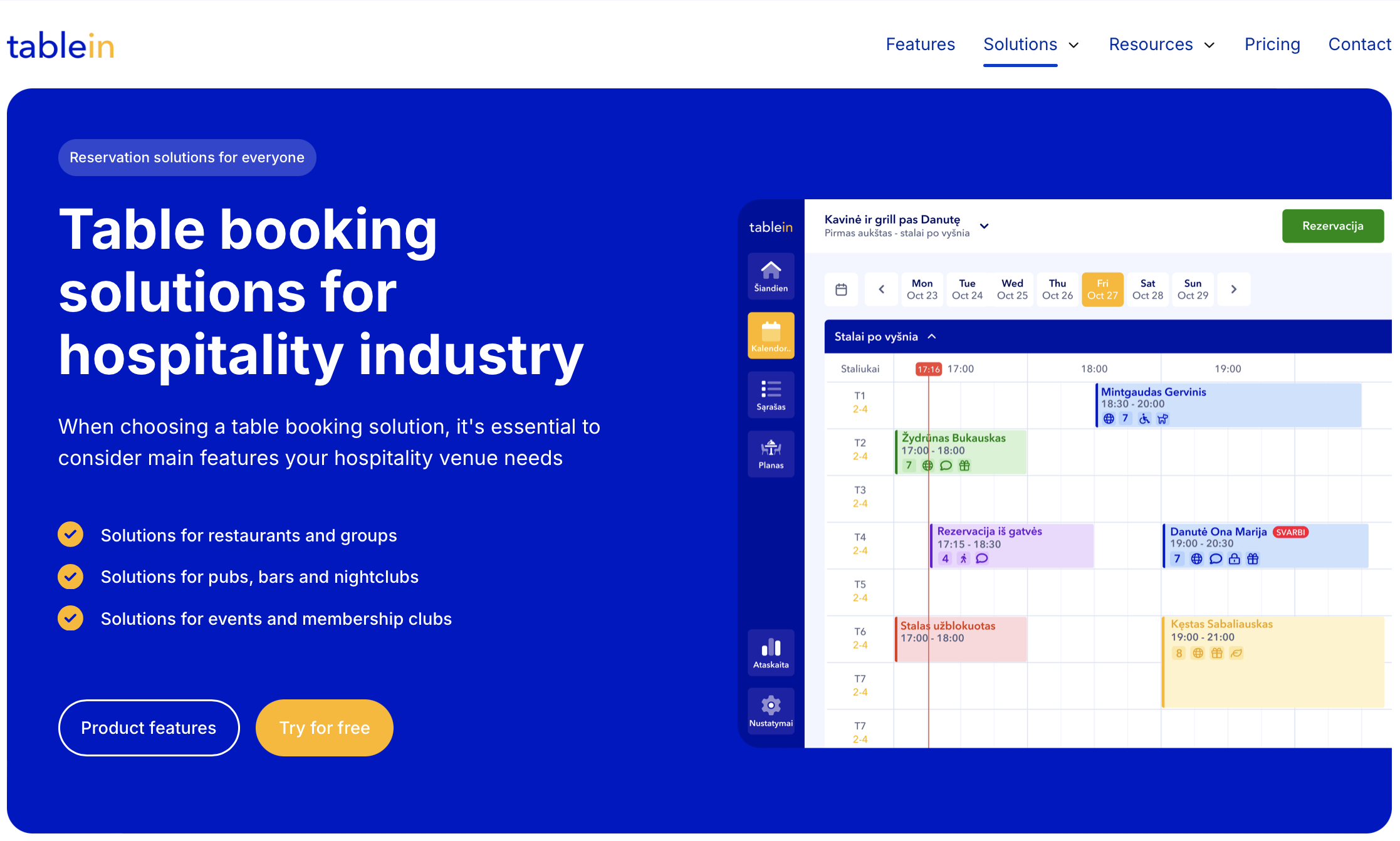The image size is (1400, 841).
Task: Click the leaf icon in Kęstas Sabaliauskas booking
Action: tap(1236, 654)
